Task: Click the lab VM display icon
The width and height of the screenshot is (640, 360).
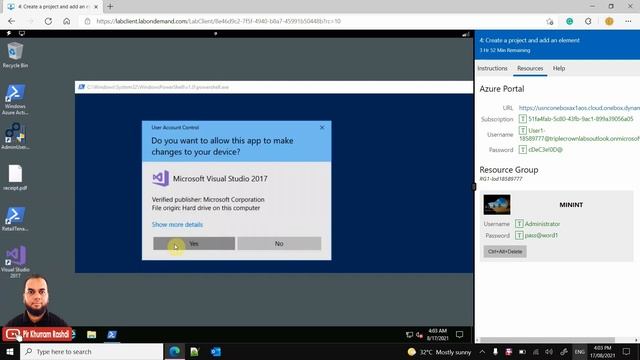Action: coord(22,33)
